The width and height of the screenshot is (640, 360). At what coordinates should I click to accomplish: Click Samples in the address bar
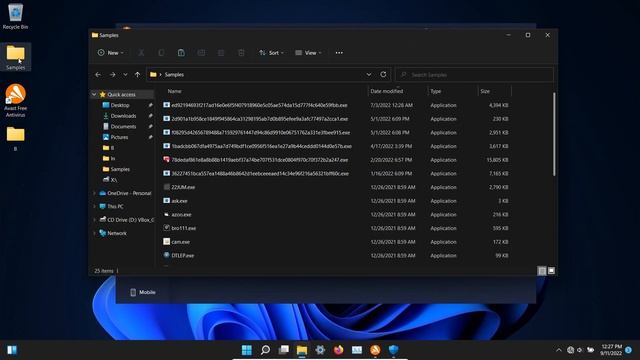pos(174,75)
